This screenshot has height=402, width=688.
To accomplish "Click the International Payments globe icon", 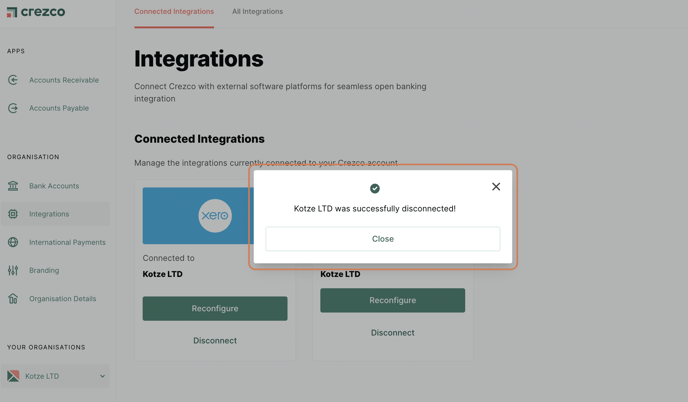I will pyautogui.click(x=13, y=242).
